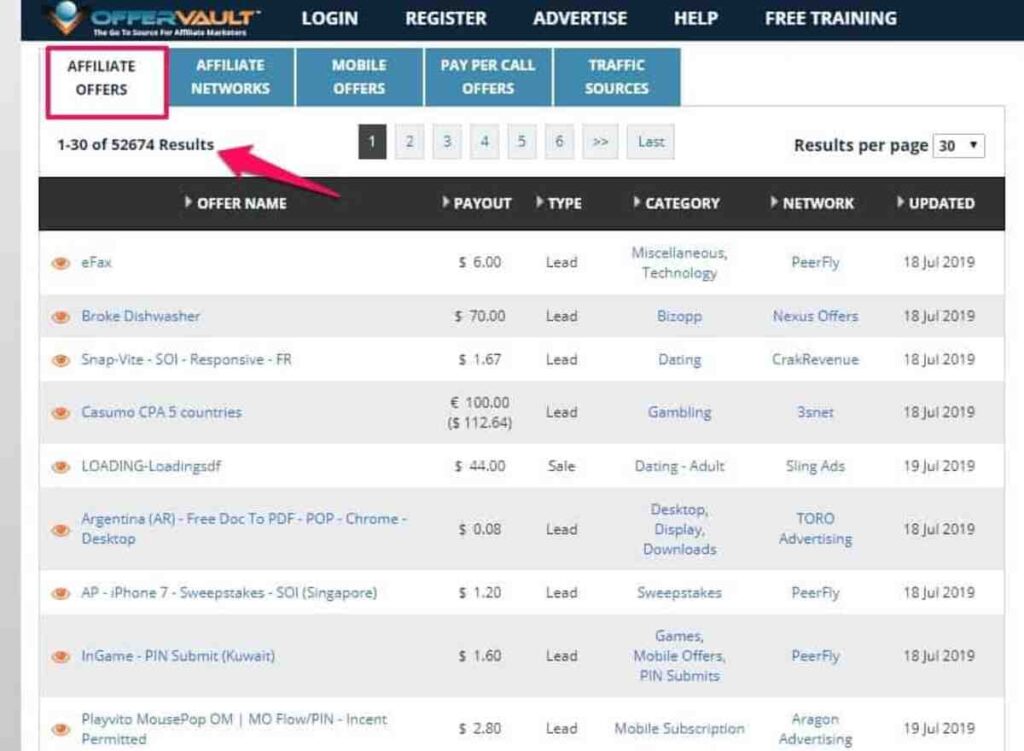Open the Broke Dishwasher offer
The height and width of the screenshot is (751, 1024).
point(141,316)
